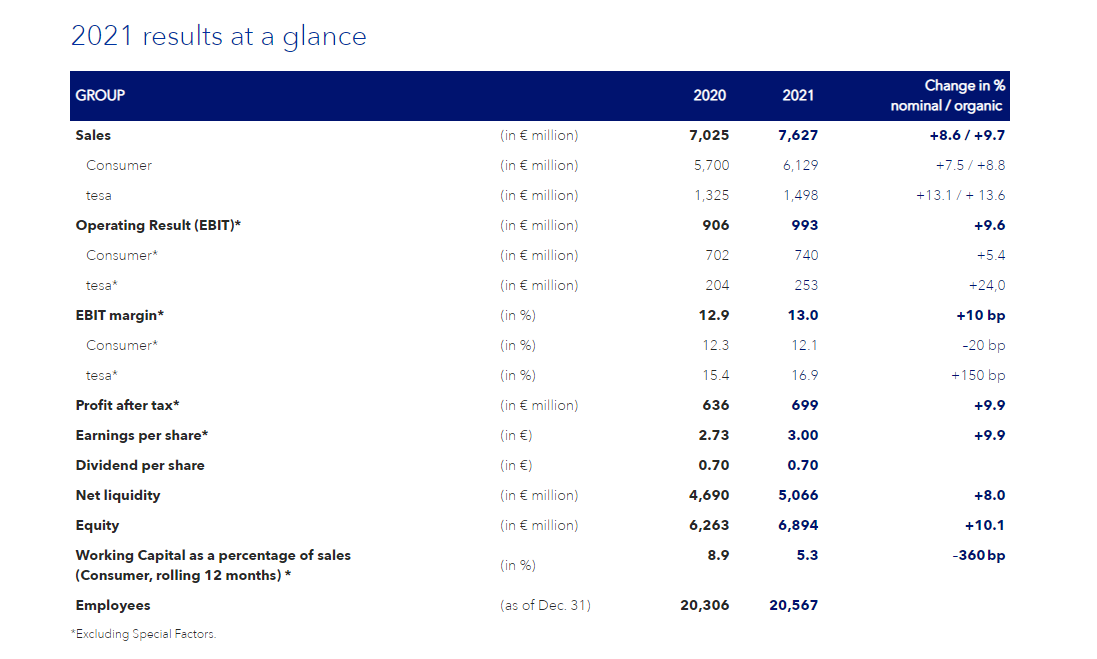
Task: Click Net liquidity 2021 value 5,066
Action: point(798,495)
